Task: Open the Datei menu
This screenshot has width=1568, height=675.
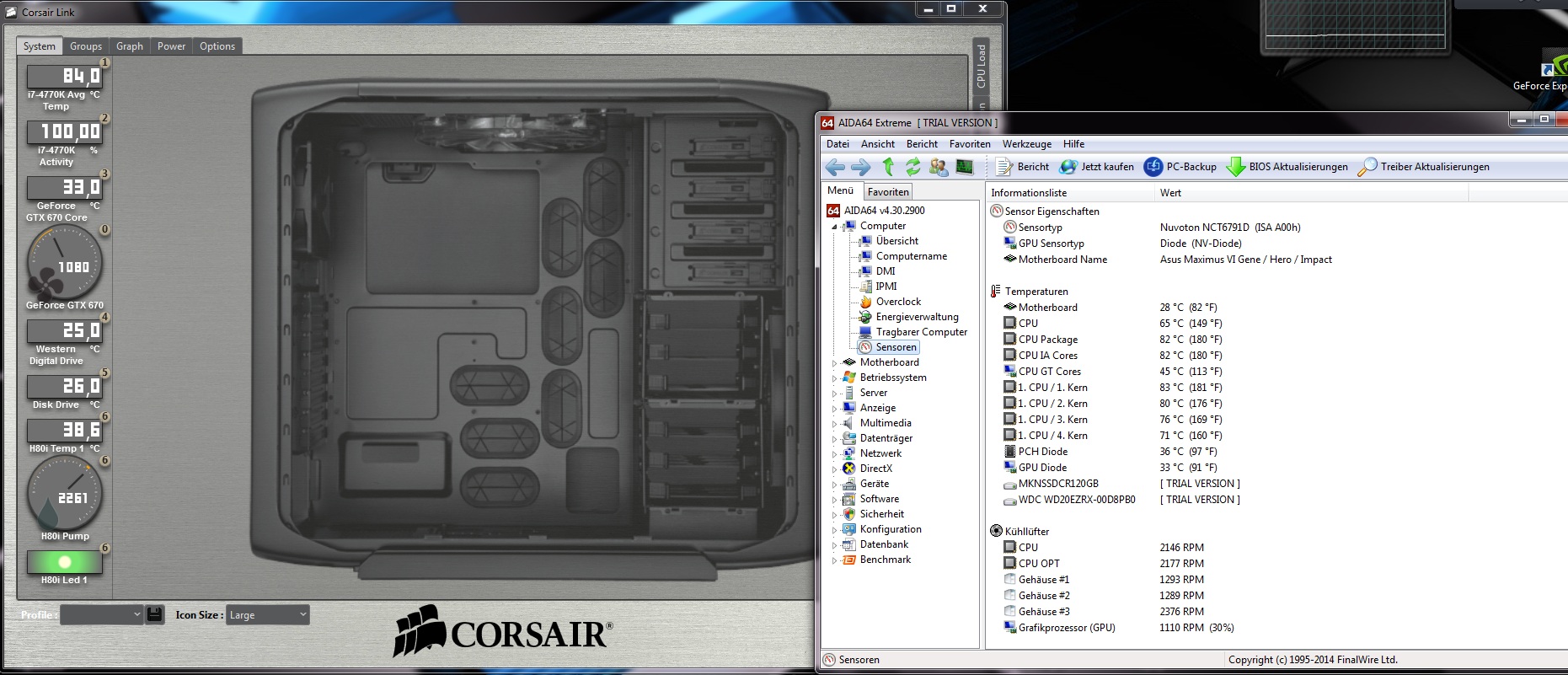Action: pos(838,144)
